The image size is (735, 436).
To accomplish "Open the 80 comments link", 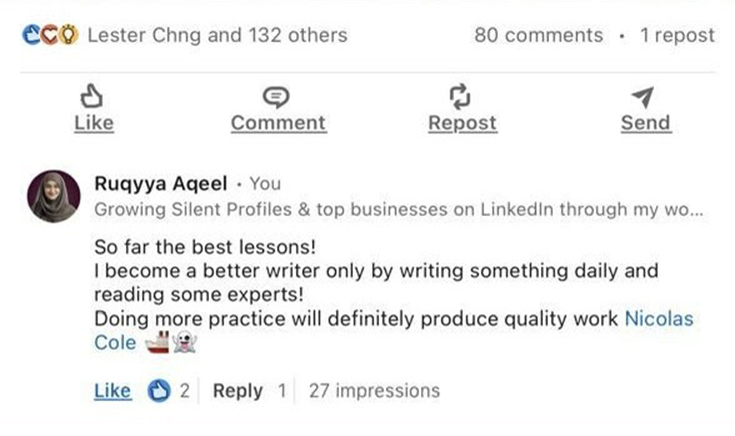I will [x=539, y=35].
